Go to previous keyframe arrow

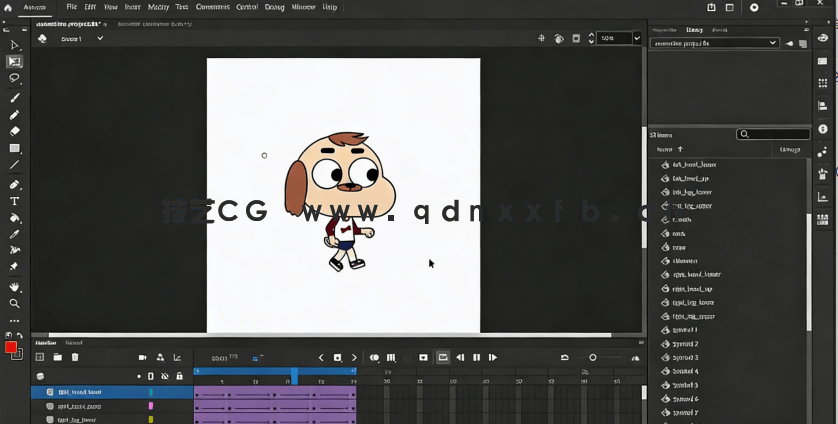[x=321, y=357]
